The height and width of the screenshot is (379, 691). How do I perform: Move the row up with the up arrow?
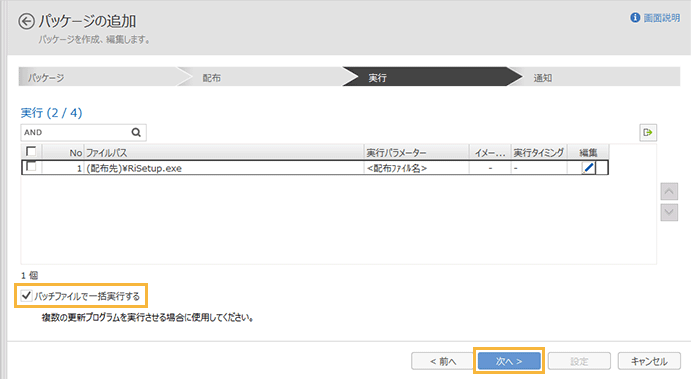click(x=669, y=192)
